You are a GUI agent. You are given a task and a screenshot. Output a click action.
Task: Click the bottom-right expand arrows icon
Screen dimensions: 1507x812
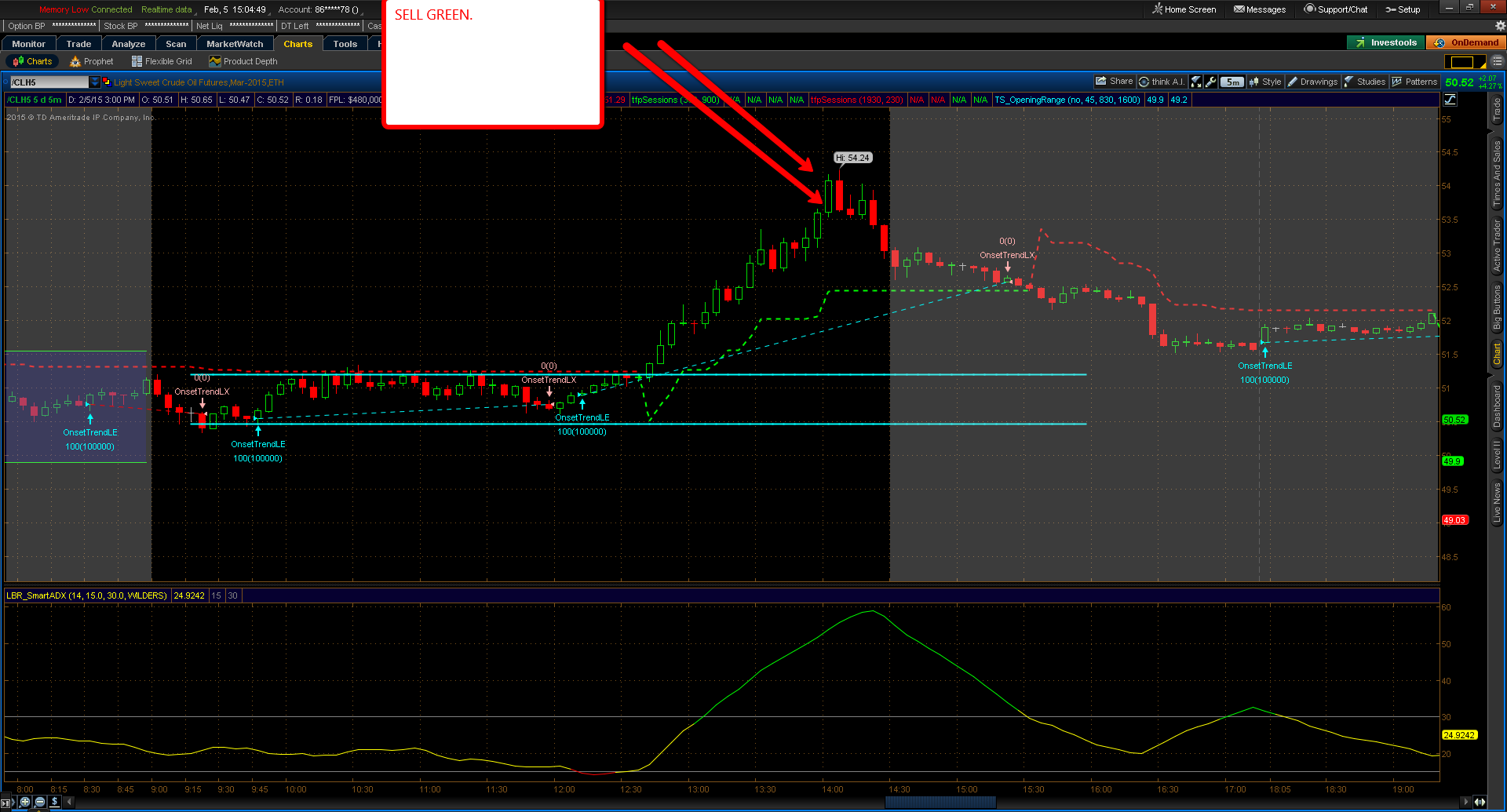(x=1480, y=802)
